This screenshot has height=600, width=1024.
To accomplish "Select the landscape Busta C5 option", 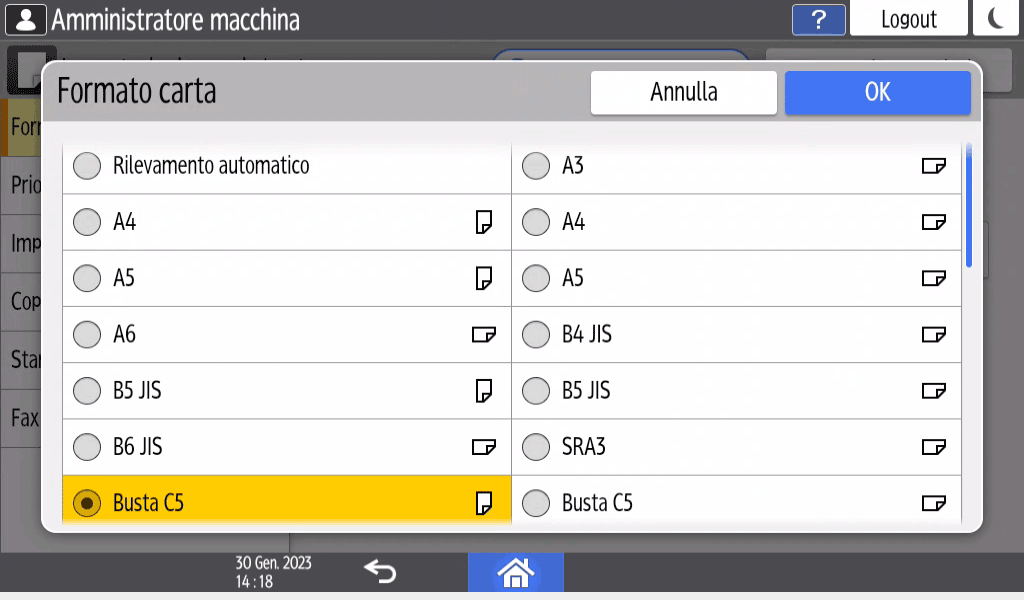I will 537,503.
